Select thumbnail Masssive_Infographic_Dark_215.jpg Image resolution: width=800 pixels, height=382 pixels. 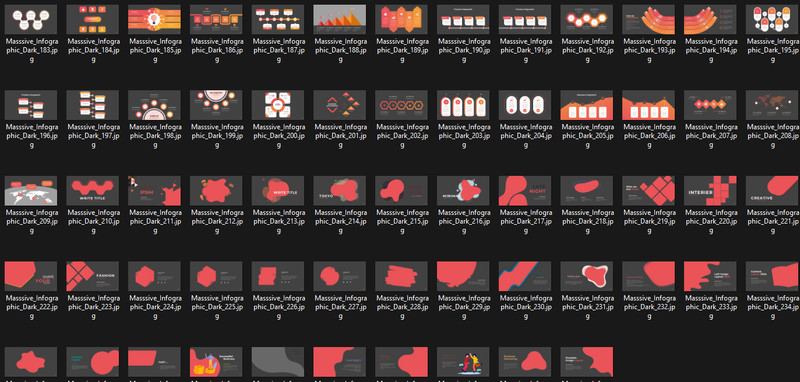(401, 191)
